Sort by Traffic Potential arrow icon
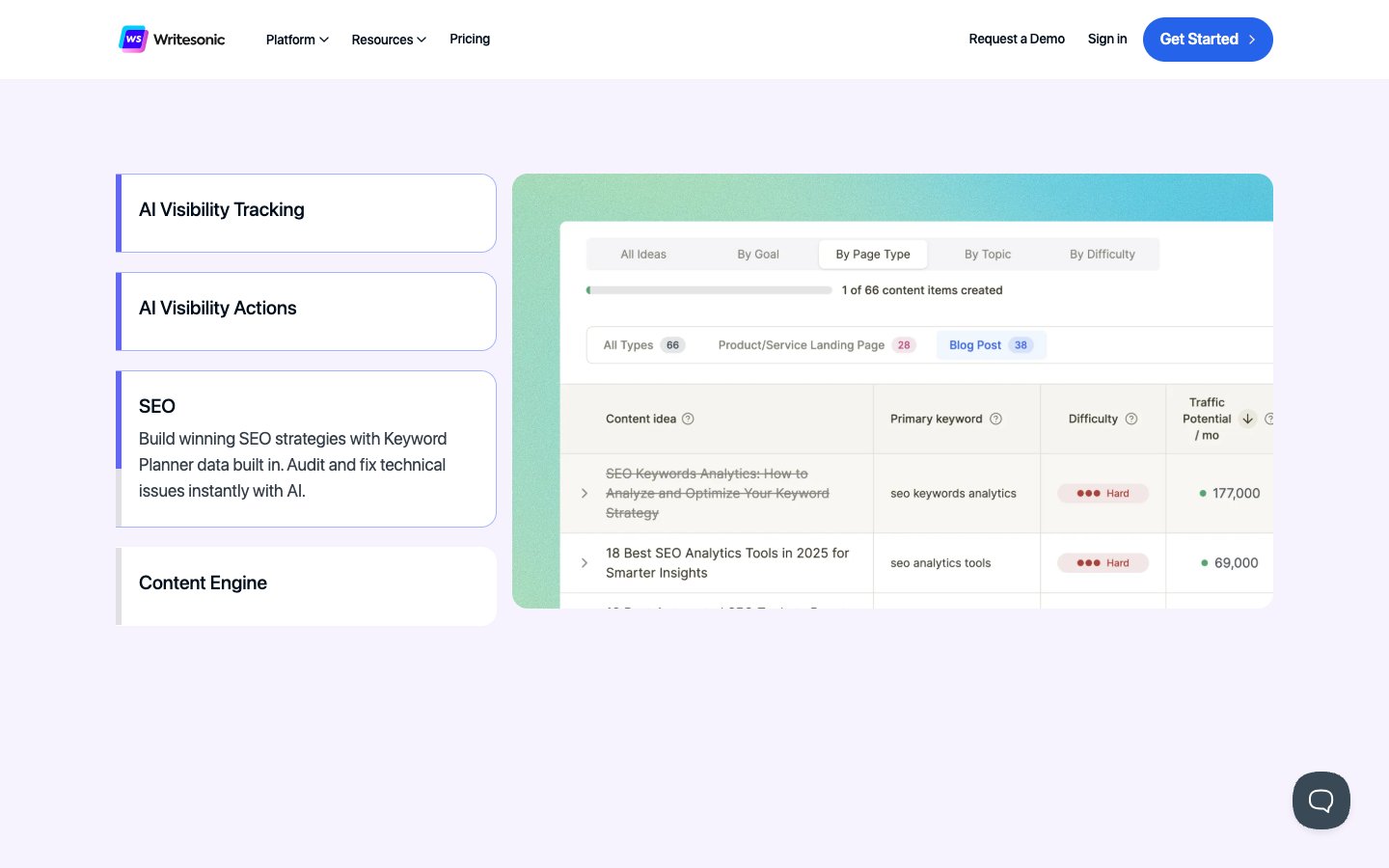Screen dimensions: 1389x868 (1247, 419)
